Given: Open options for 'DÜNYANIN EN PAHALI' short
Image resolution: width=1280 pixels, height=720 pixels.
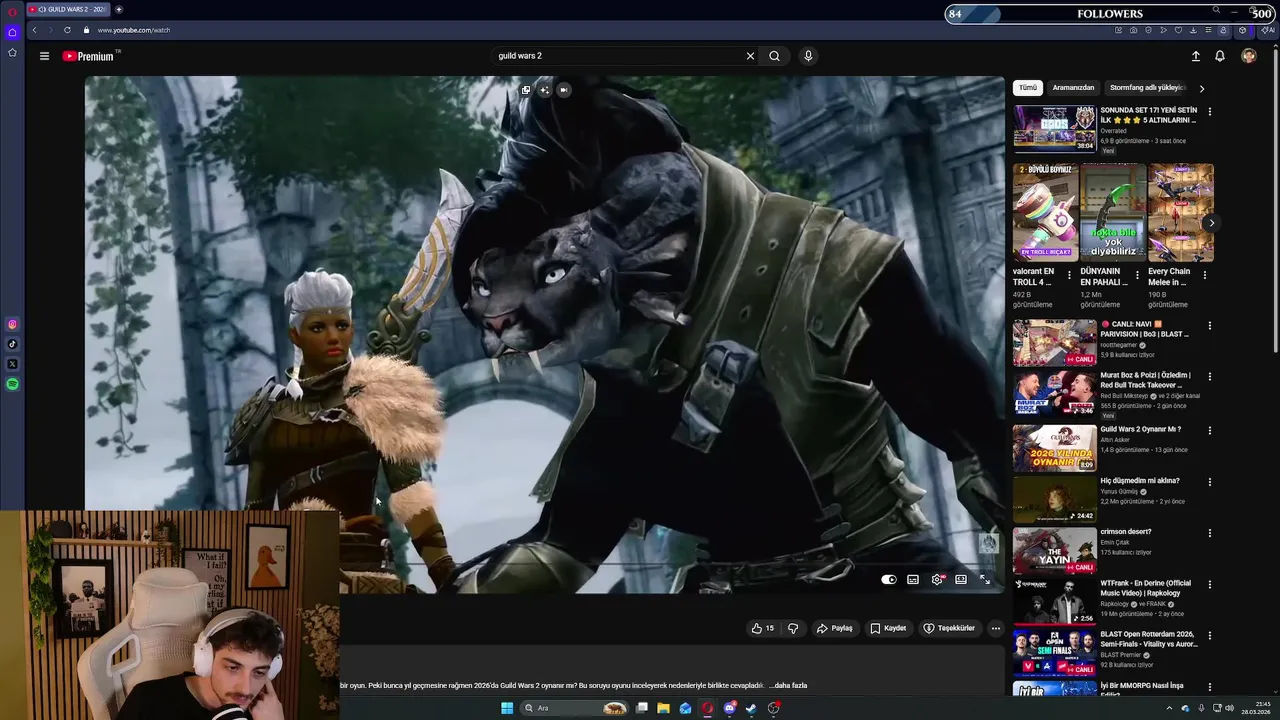Looking at the screenshot, I should [x=1137, y=274].
